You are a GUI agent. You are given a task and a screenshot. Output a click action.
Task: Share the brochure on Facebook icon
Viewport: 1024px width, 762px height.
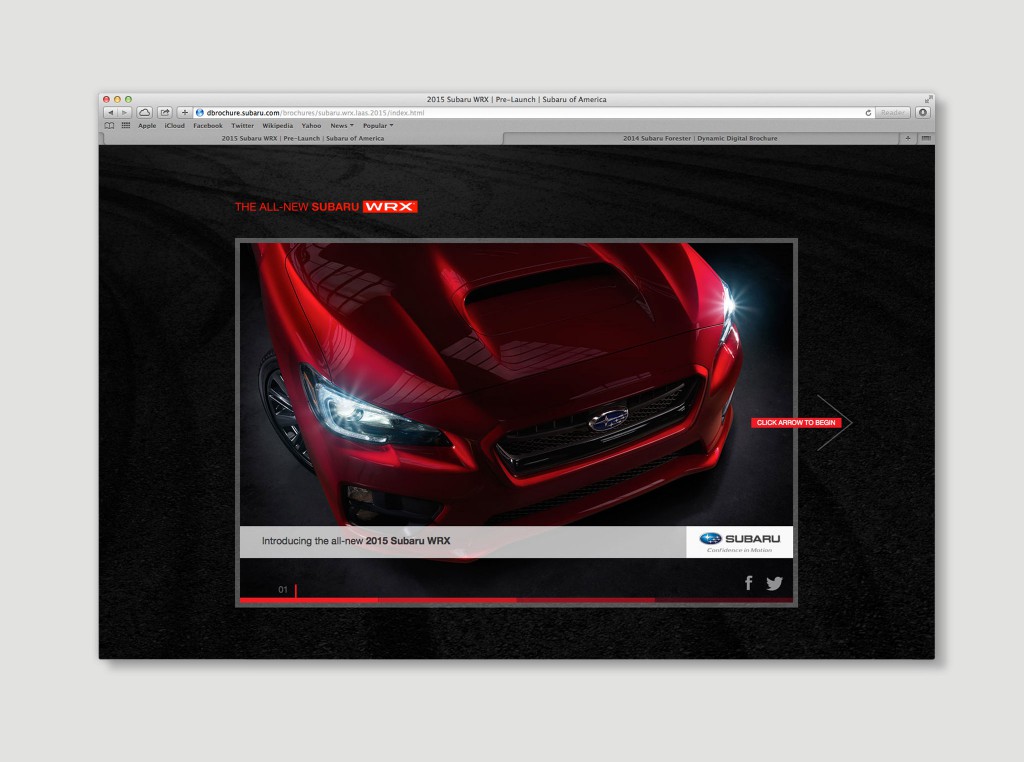pyautogui.click(x=749, y=582)
